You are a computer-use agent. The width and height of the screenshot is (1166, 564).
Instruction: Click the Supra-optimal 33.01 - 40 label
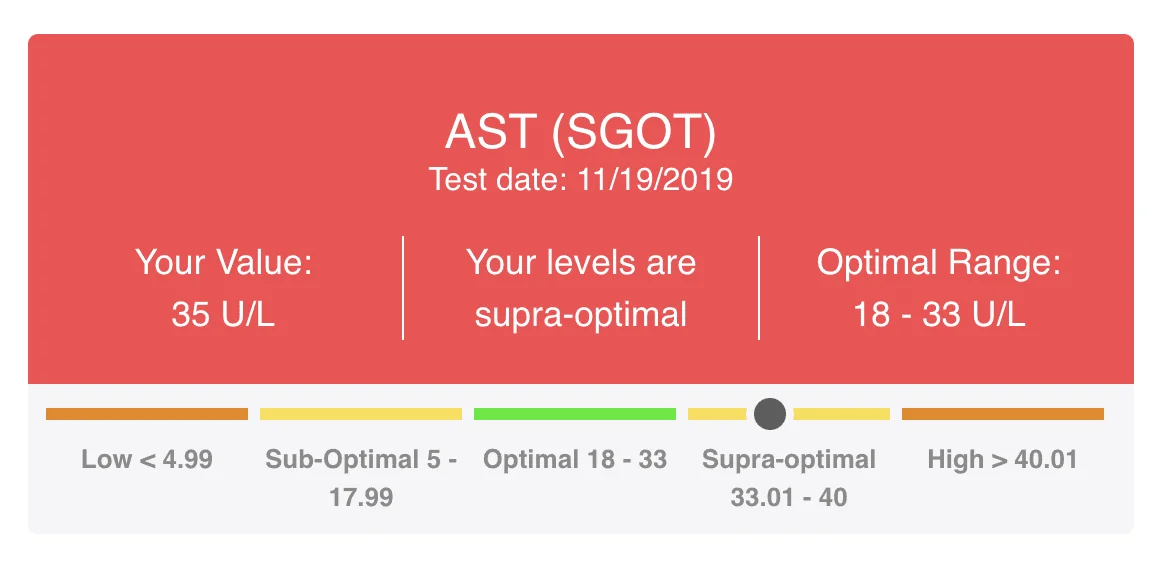pos(789,478)
